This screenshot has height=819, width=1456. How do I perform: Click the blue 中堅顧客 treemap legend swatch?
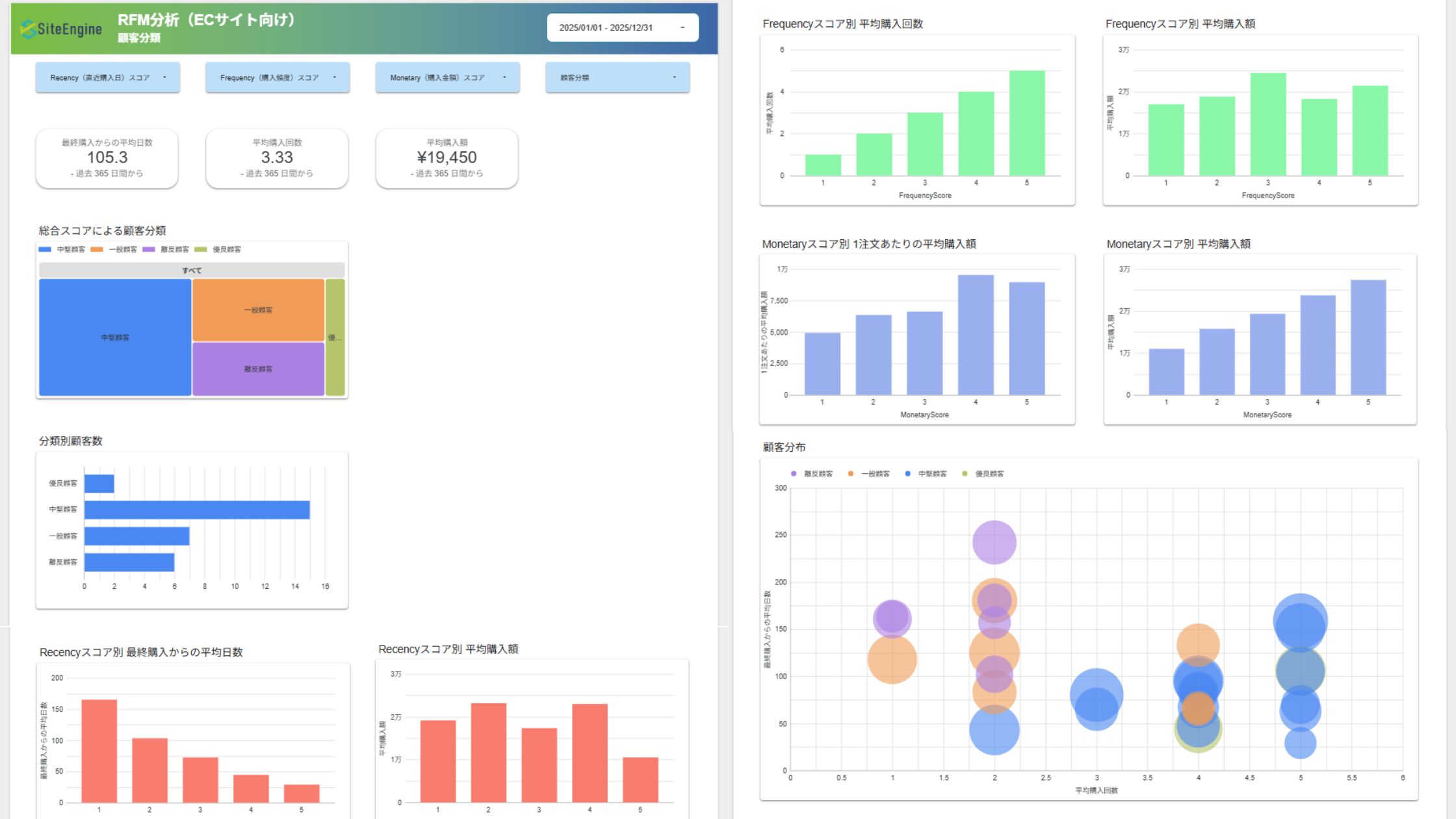[x=45, y=250]
